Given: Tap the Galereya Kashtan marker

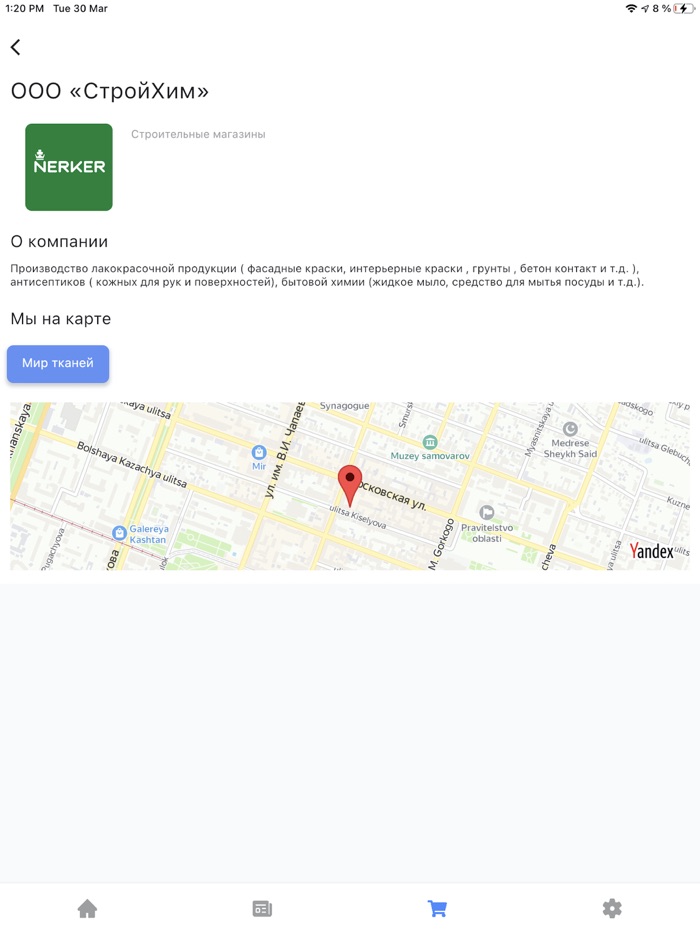Looking at the screenshot, I should click(x=119, y=533).
